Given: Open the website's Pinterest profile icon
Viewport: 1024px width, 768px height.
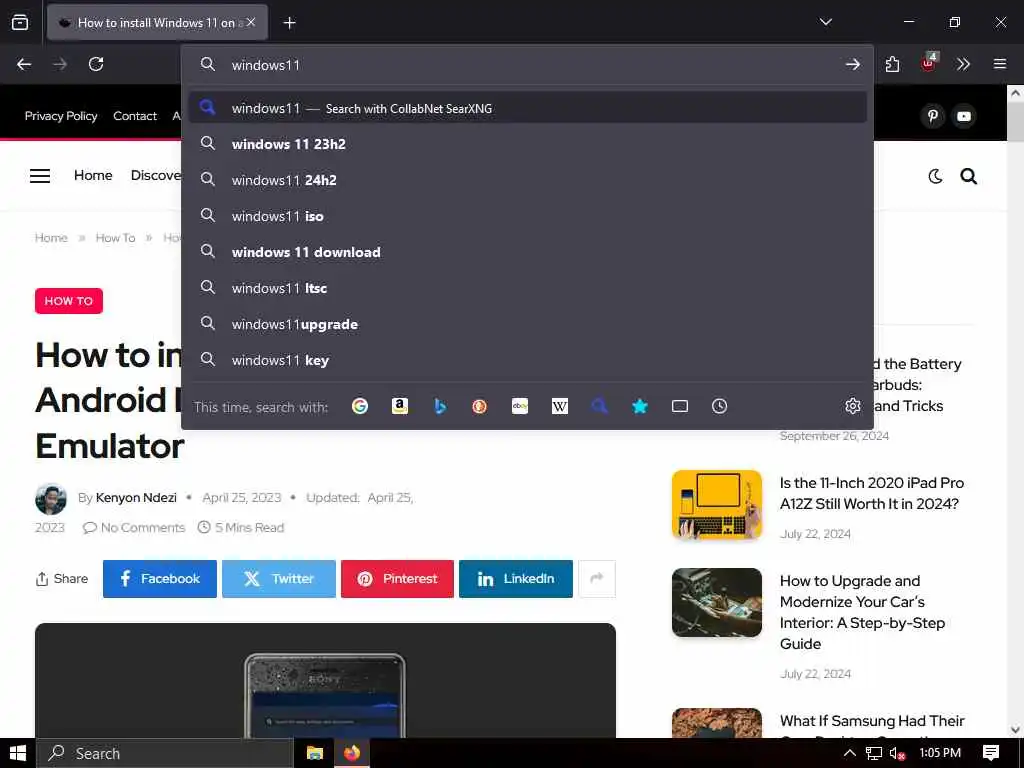Looking at the screenshot, I should coord(933,116).
